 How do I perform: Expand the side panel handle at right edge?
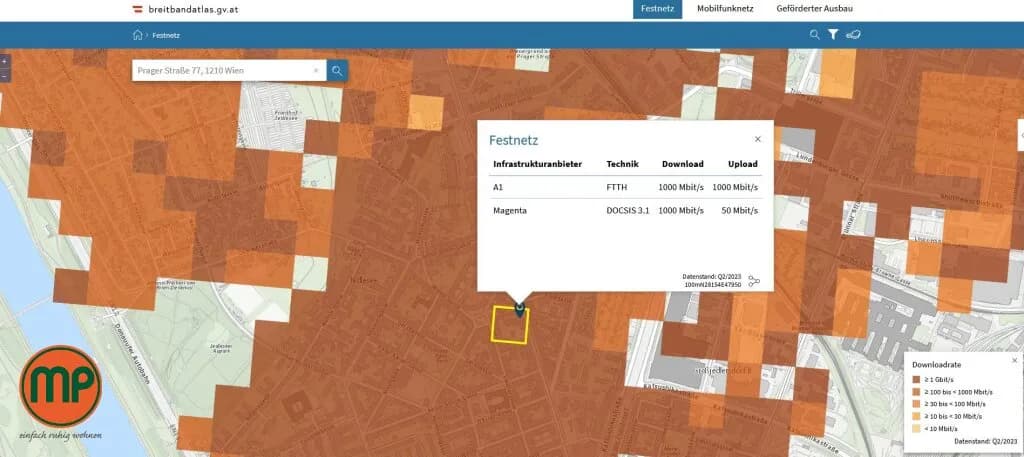point(1021,133)
